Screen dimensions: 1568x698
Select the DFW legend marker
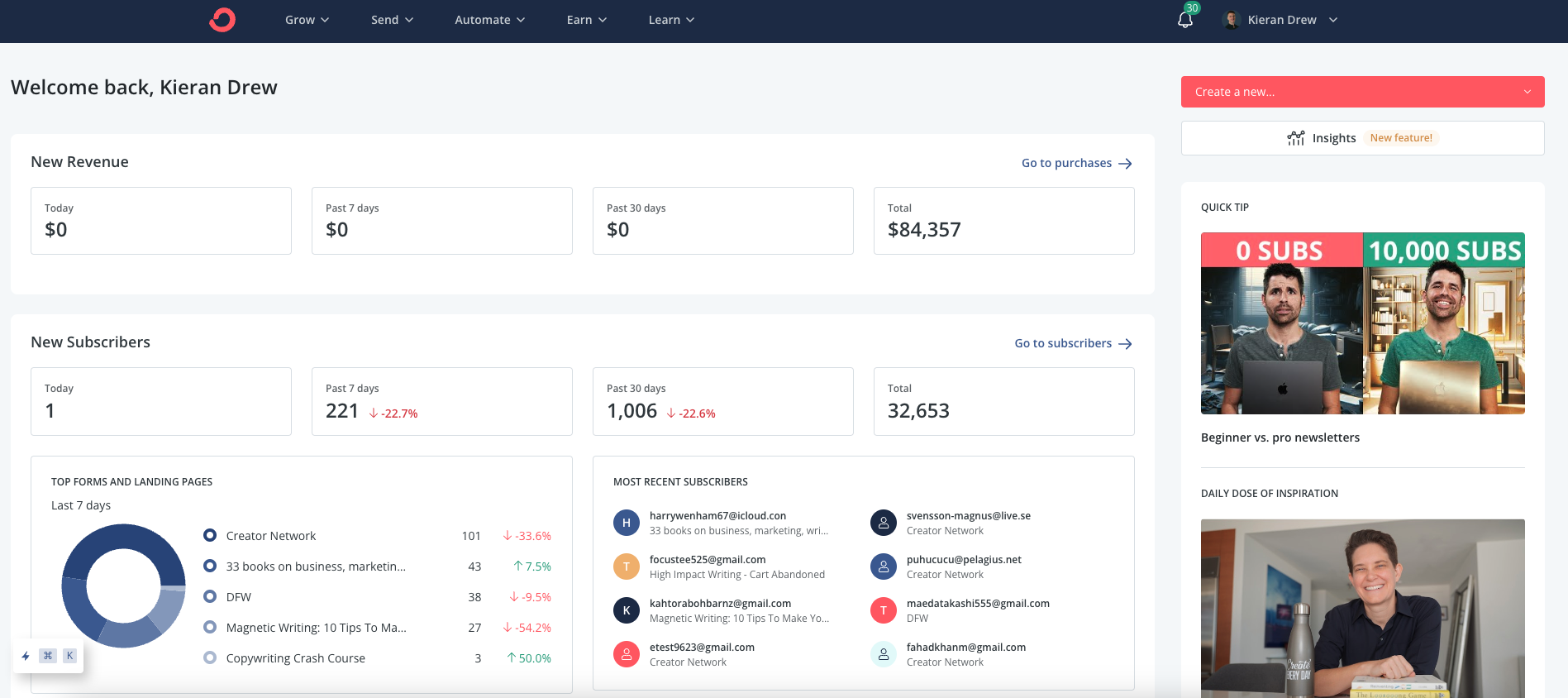pos(210,597)
